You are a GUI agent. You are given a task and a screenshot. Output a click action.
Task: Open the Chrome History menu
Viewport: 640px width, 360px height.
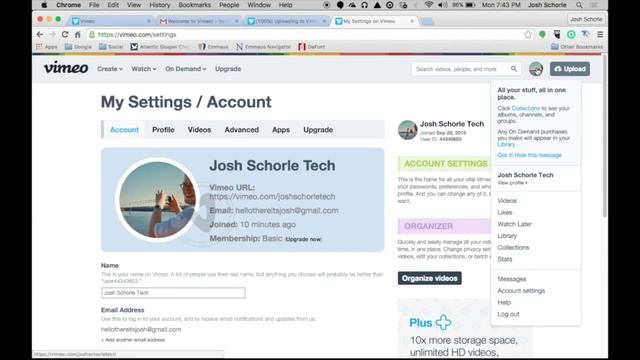(160, 5)
